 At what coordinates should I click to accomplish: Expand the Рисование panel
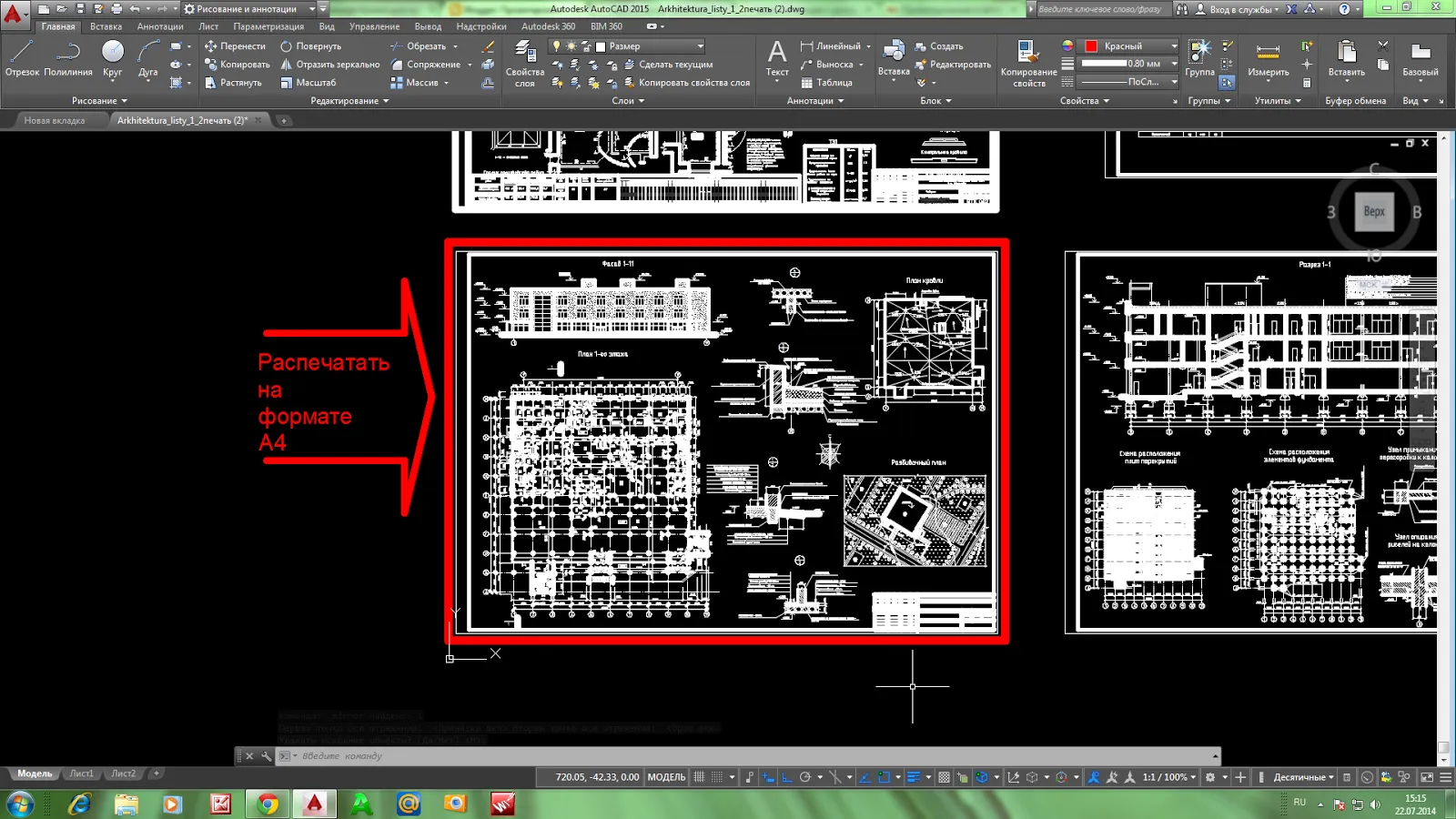coord(99,101)
